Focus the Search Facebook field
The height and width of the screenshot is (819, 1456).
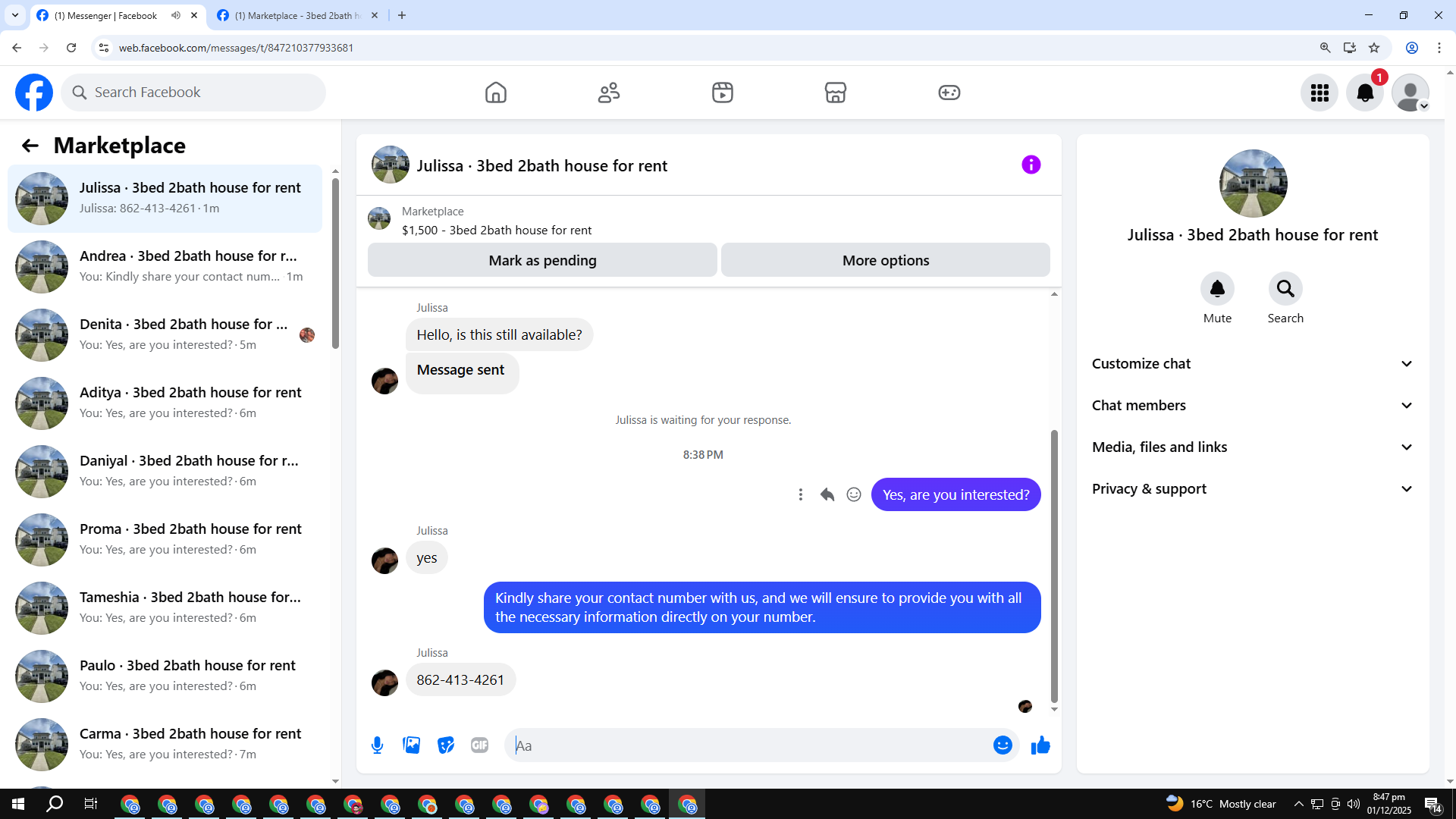point(193,93)
